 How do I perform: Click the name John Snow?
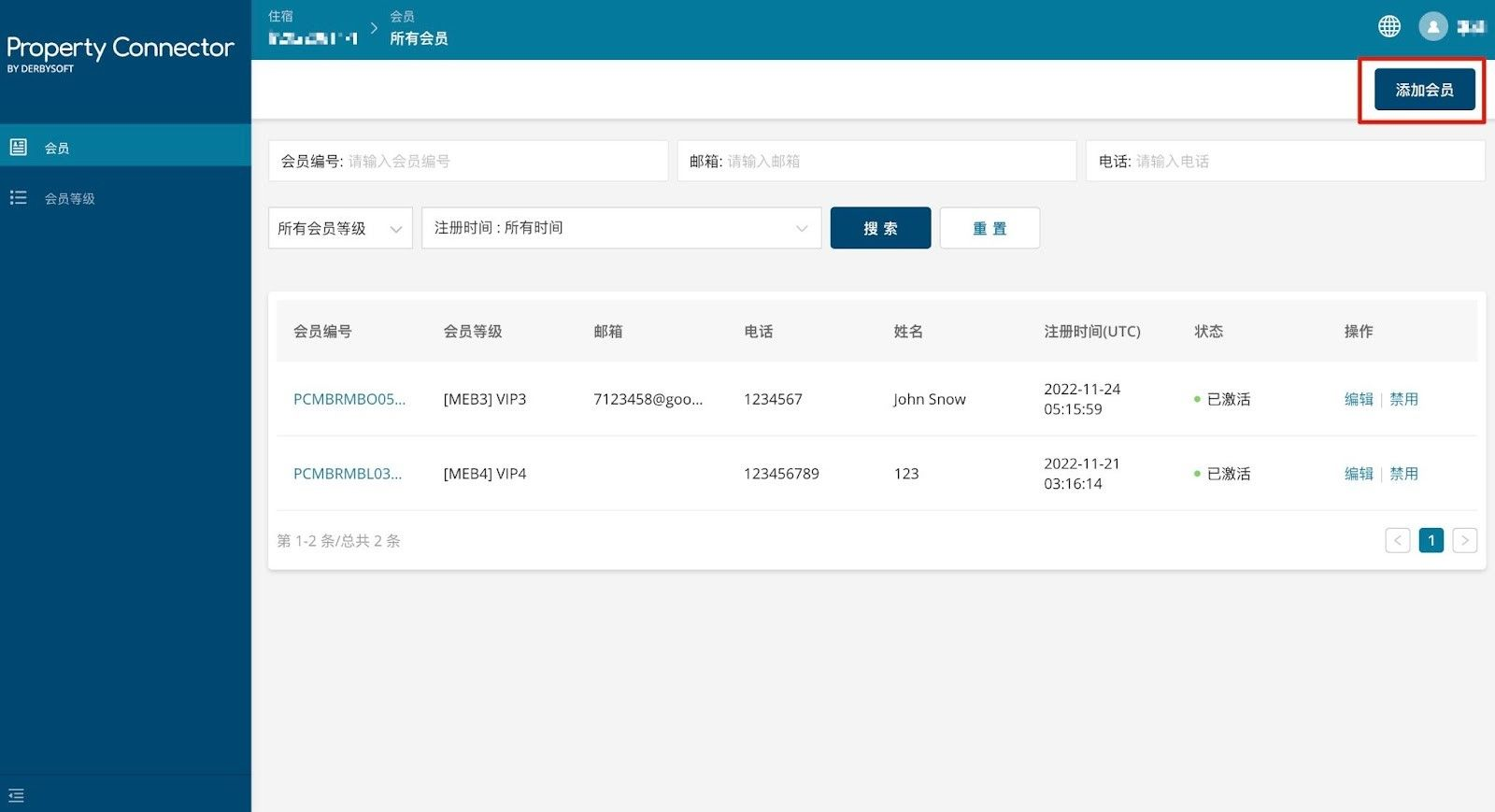coord(930,399)
